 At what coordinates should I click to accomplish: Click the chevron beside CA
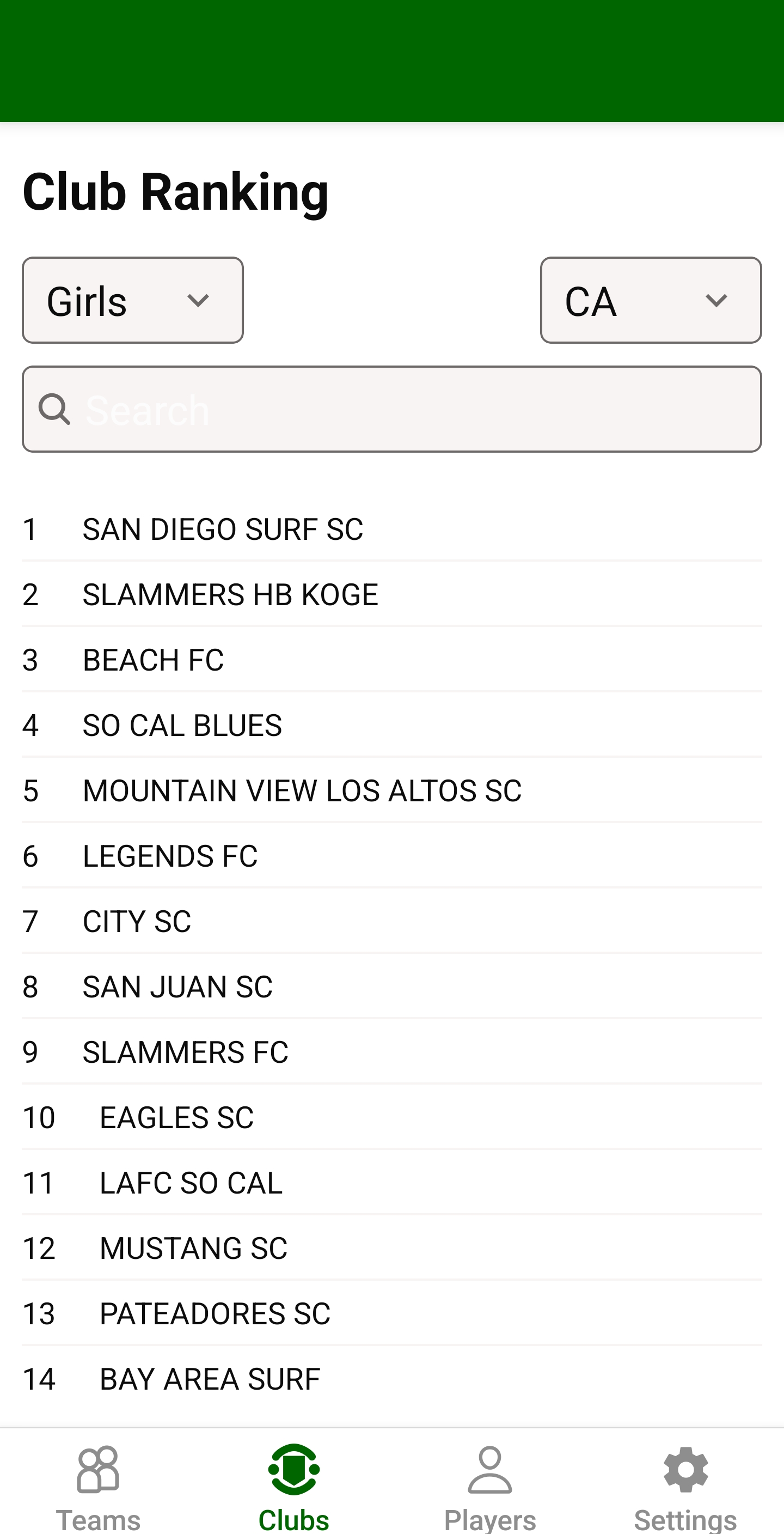tap(715, 300)
